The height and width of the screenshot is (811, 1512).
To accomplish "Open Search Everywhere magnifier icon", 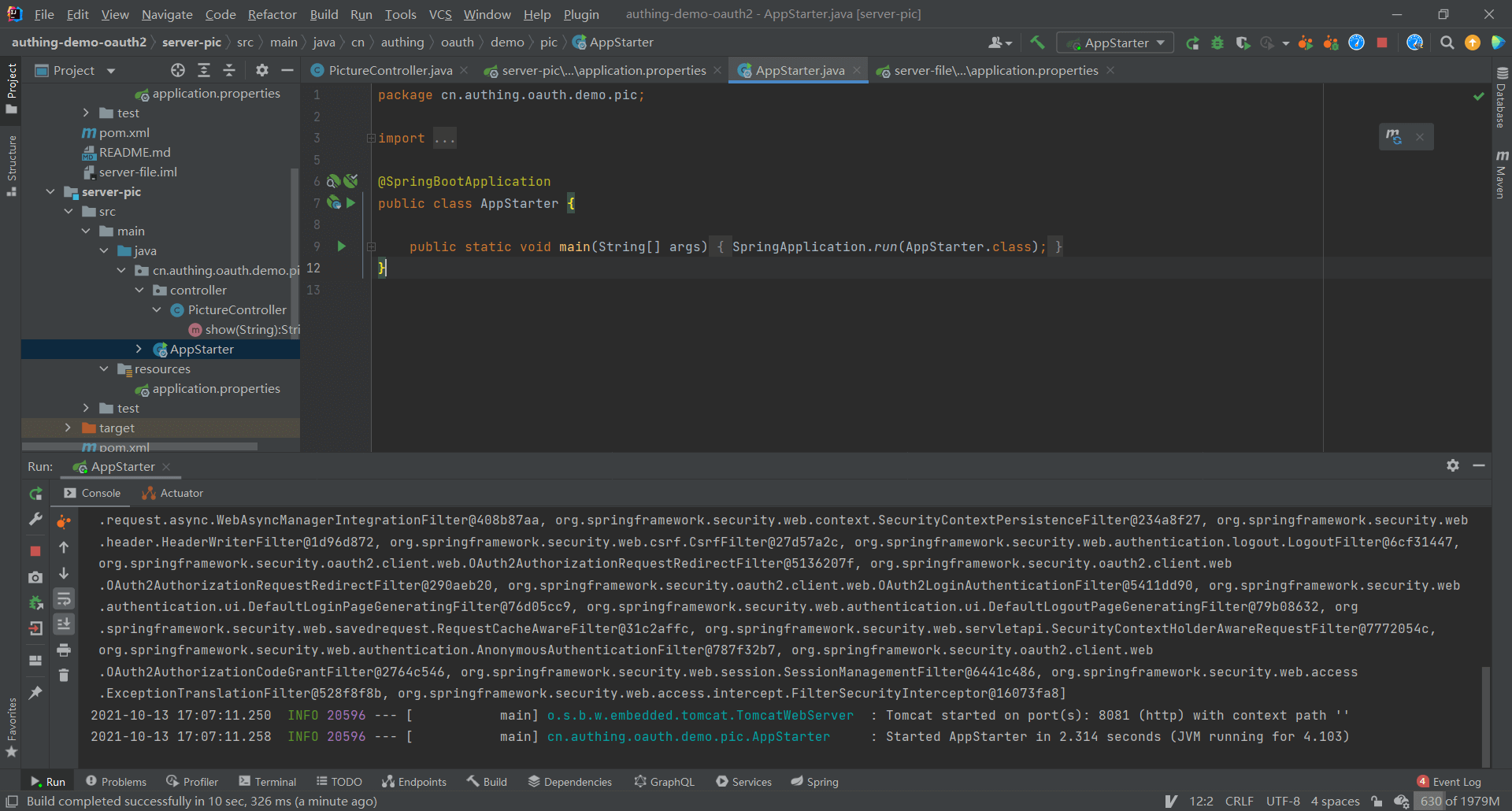I will [x=1447, y=43].
